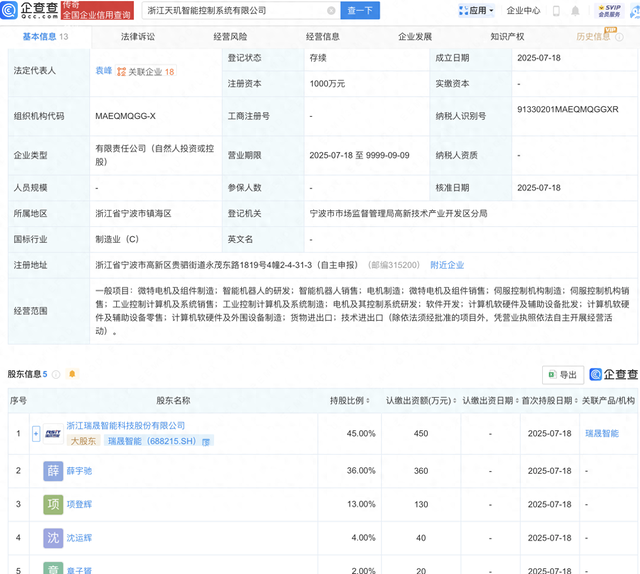Image resolution: width=640 pixels, height=574 pixels.
Task: Switch to 企业发展 tab
Action: tap(415, 37)
